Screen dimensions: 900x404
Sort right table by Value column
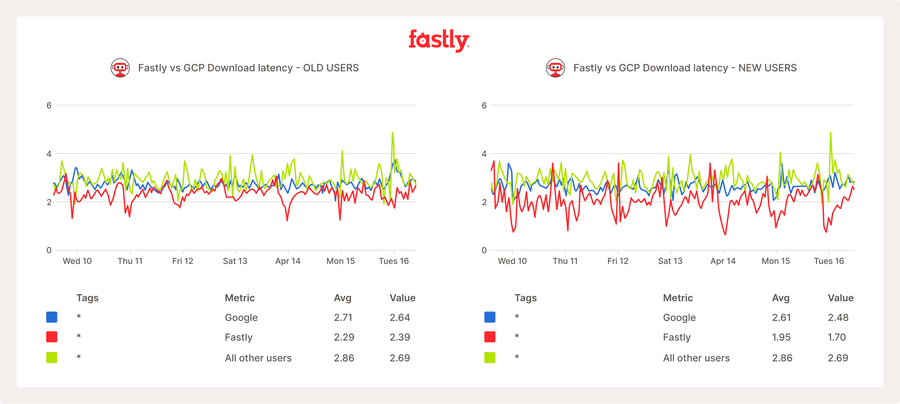click(x=840, y=298)
